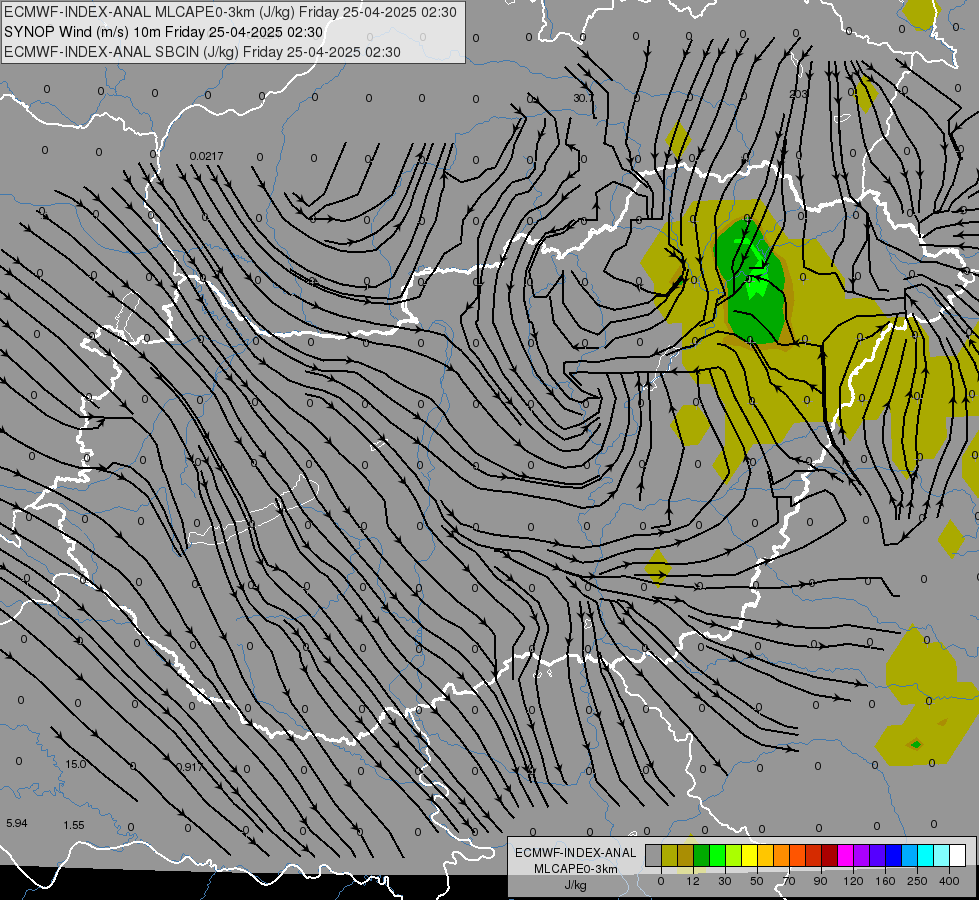Click the legend tick label 120
Screen dimensions: 979x900
(x=853, y=881)
